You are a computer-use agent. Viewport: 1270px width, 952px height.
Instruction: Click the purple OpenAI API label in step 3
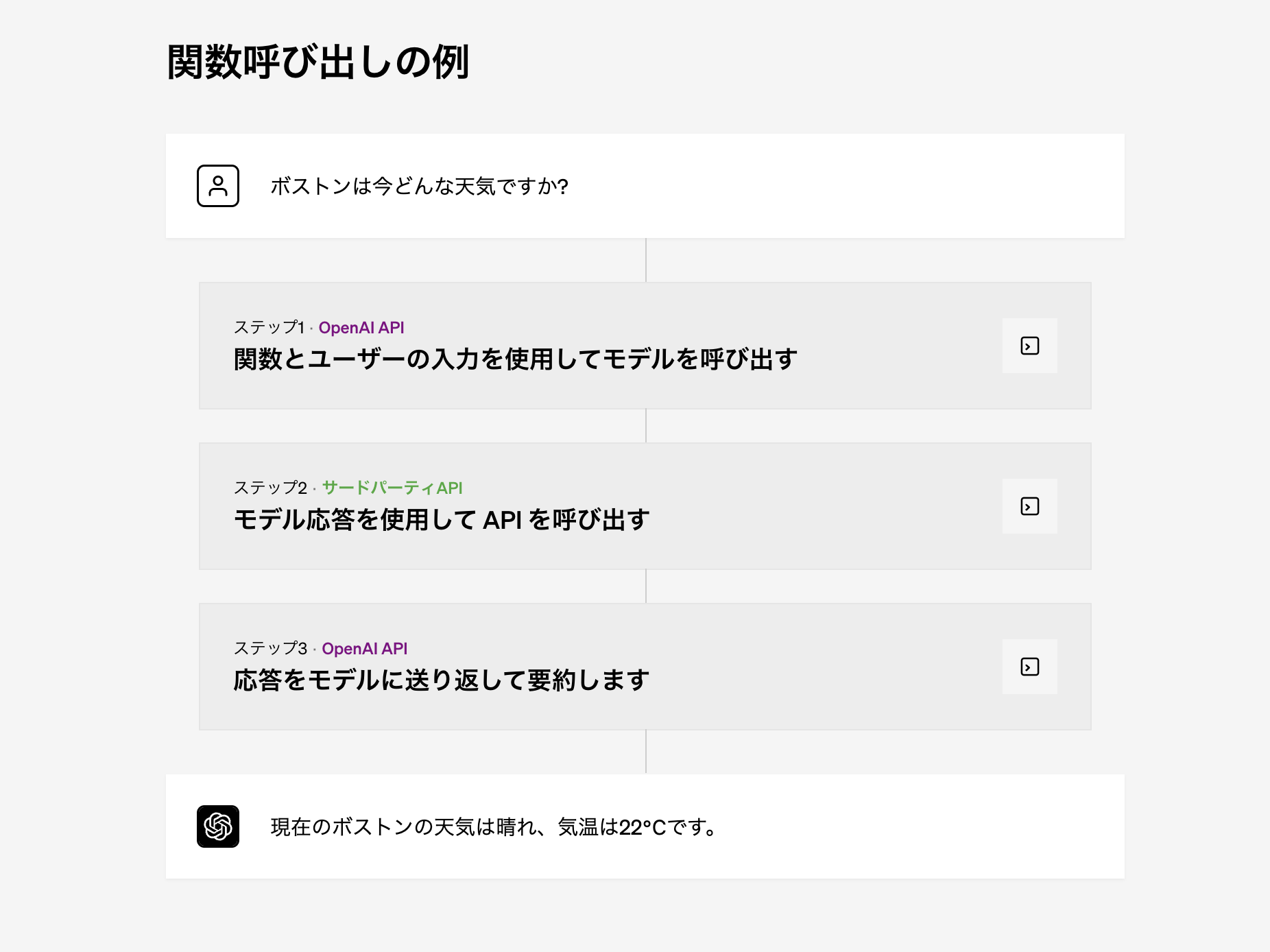point(365,649)
